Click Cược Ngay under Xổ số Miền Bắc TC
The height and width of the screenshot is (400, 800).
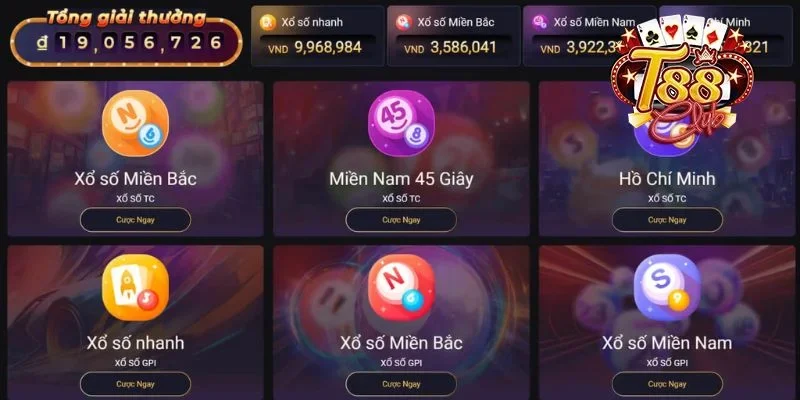[x=135, y=220]
